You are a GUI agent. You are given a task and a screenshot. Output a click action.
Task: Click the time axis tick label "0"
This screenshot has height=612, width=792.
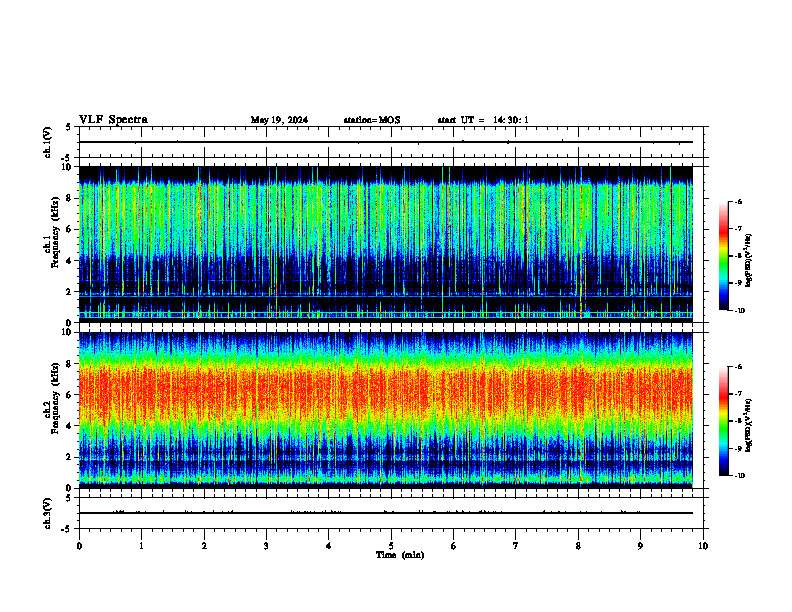[x=79, y=546]
